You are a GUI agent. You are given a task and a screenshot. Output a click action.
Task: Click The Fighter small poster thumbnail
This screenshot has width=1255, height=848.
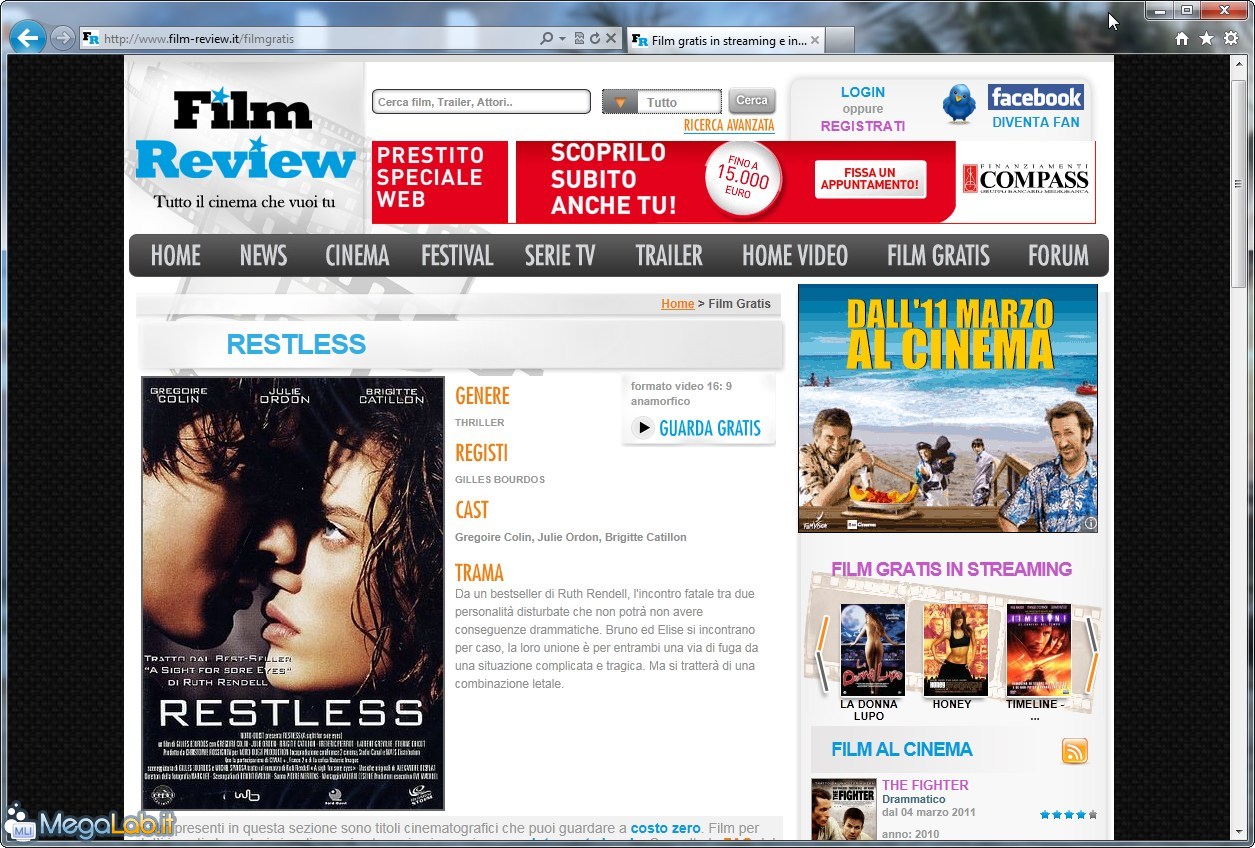pyautogui.click(x=843, y=809)
